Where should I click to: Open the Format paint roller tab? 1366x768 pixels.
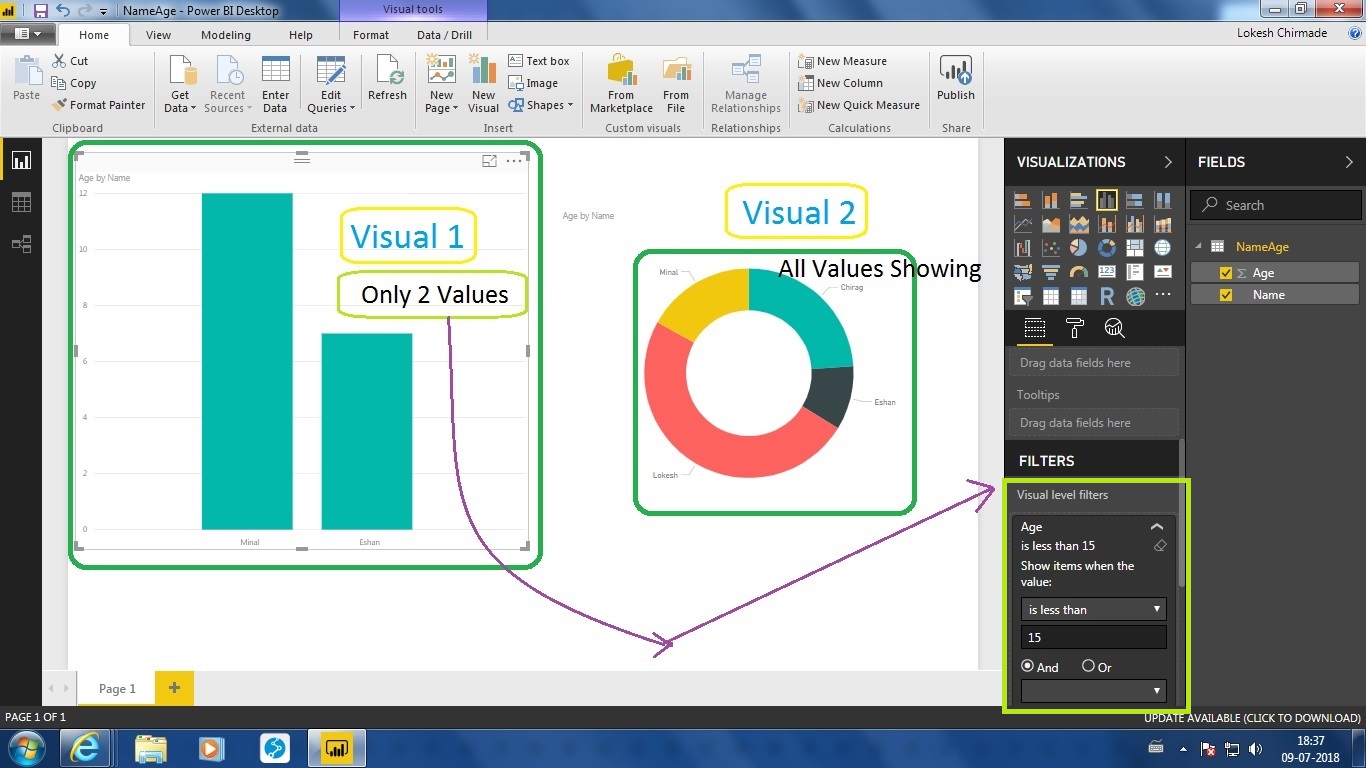click(x=1075, y=328)
